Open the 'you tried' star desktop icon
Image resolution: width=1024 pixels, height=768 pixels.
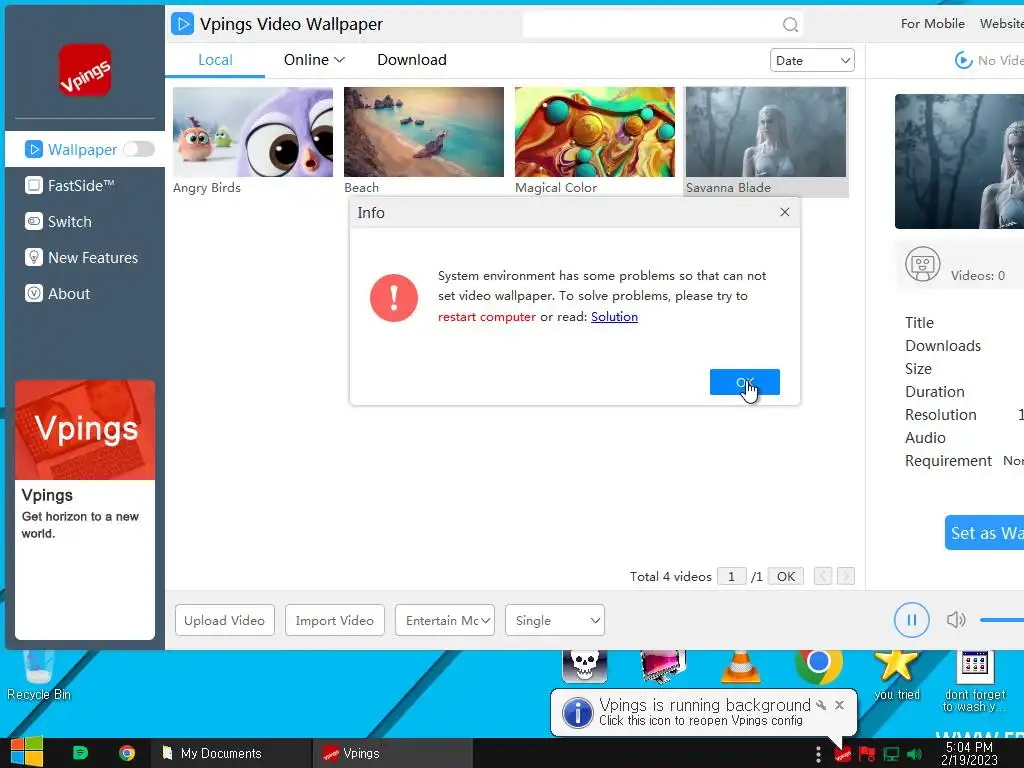pos(897,675)
